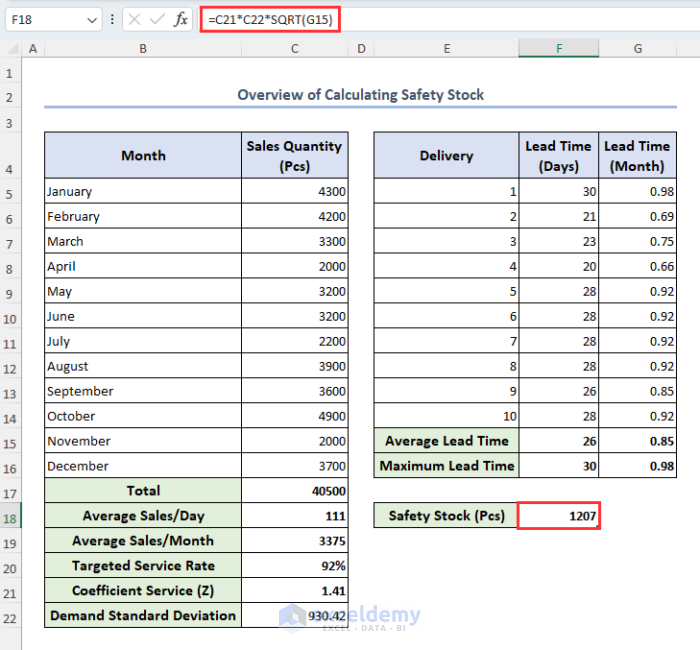Select the January month cell
This screenshot has height=650, width=700.
pos(142,191)
